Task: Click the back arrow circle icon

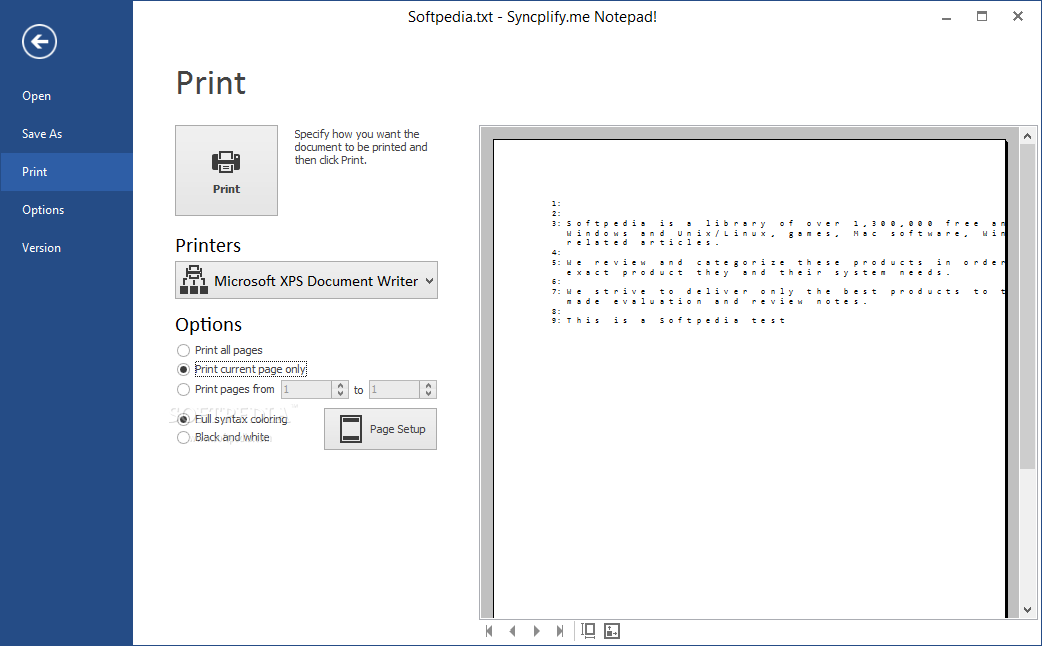Action: coord(39,42)
